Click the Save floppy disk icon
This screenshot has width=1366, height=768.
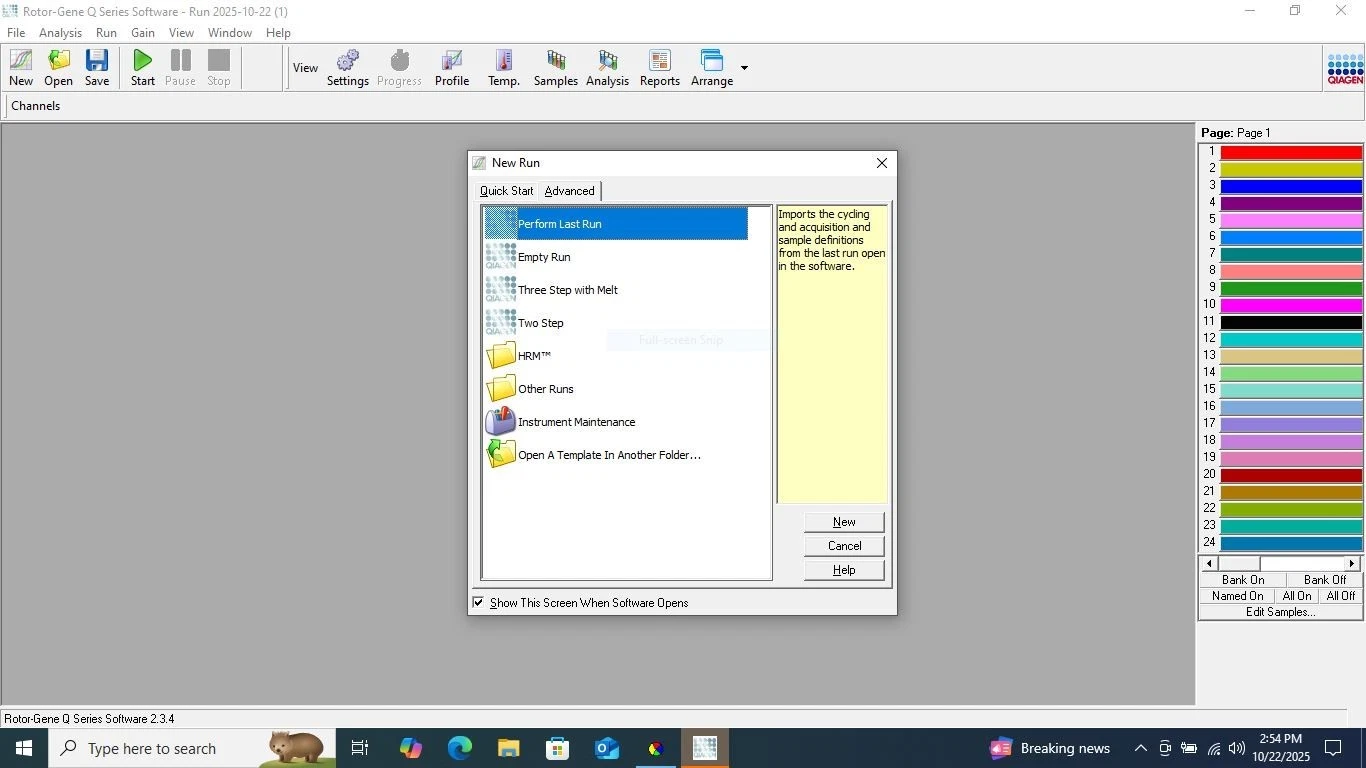[97, 62]
